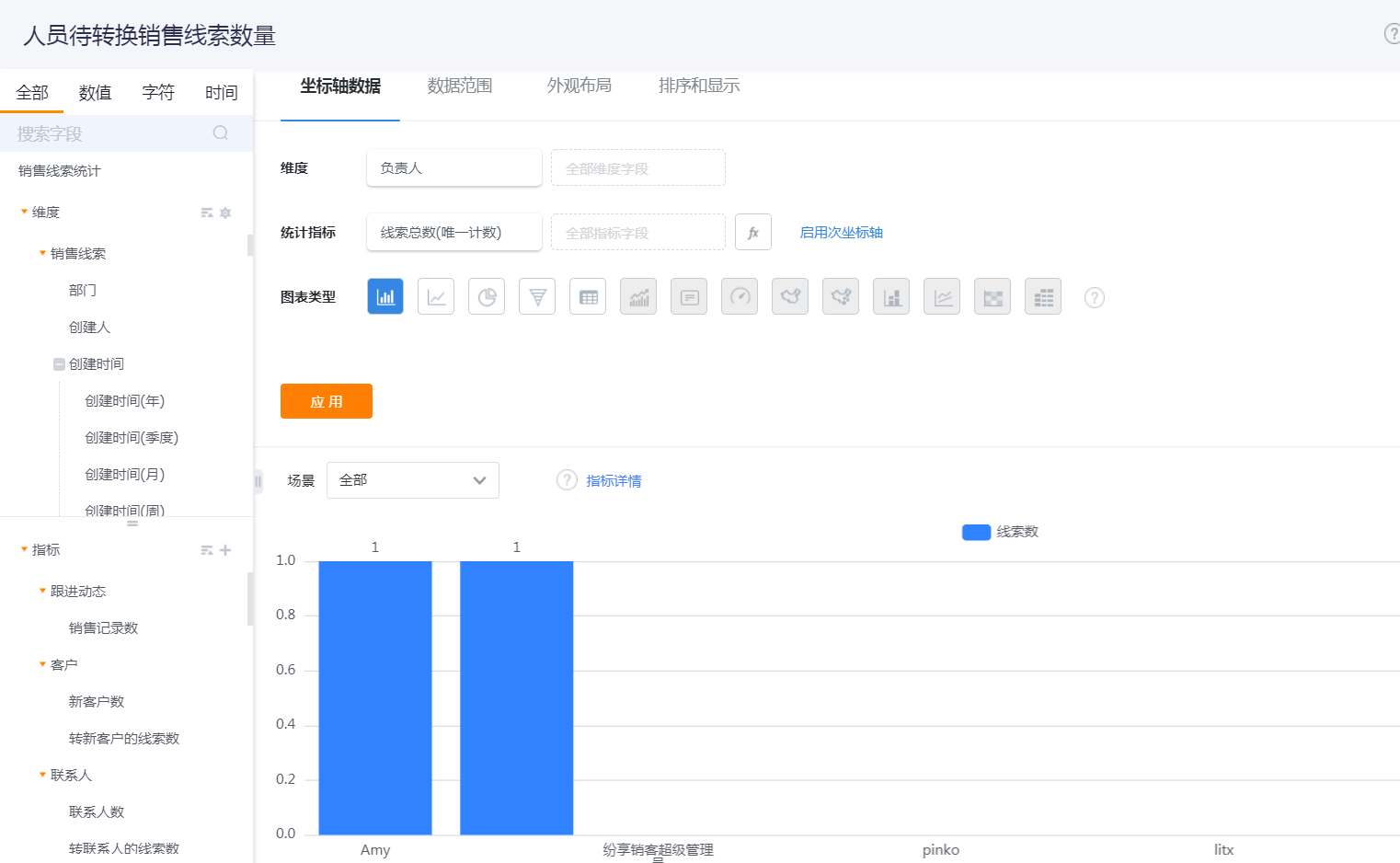The height and width of the screenshot is (863, 1400).
Task: Click the 启用次坐标轴 link
Action: (841, 233)
